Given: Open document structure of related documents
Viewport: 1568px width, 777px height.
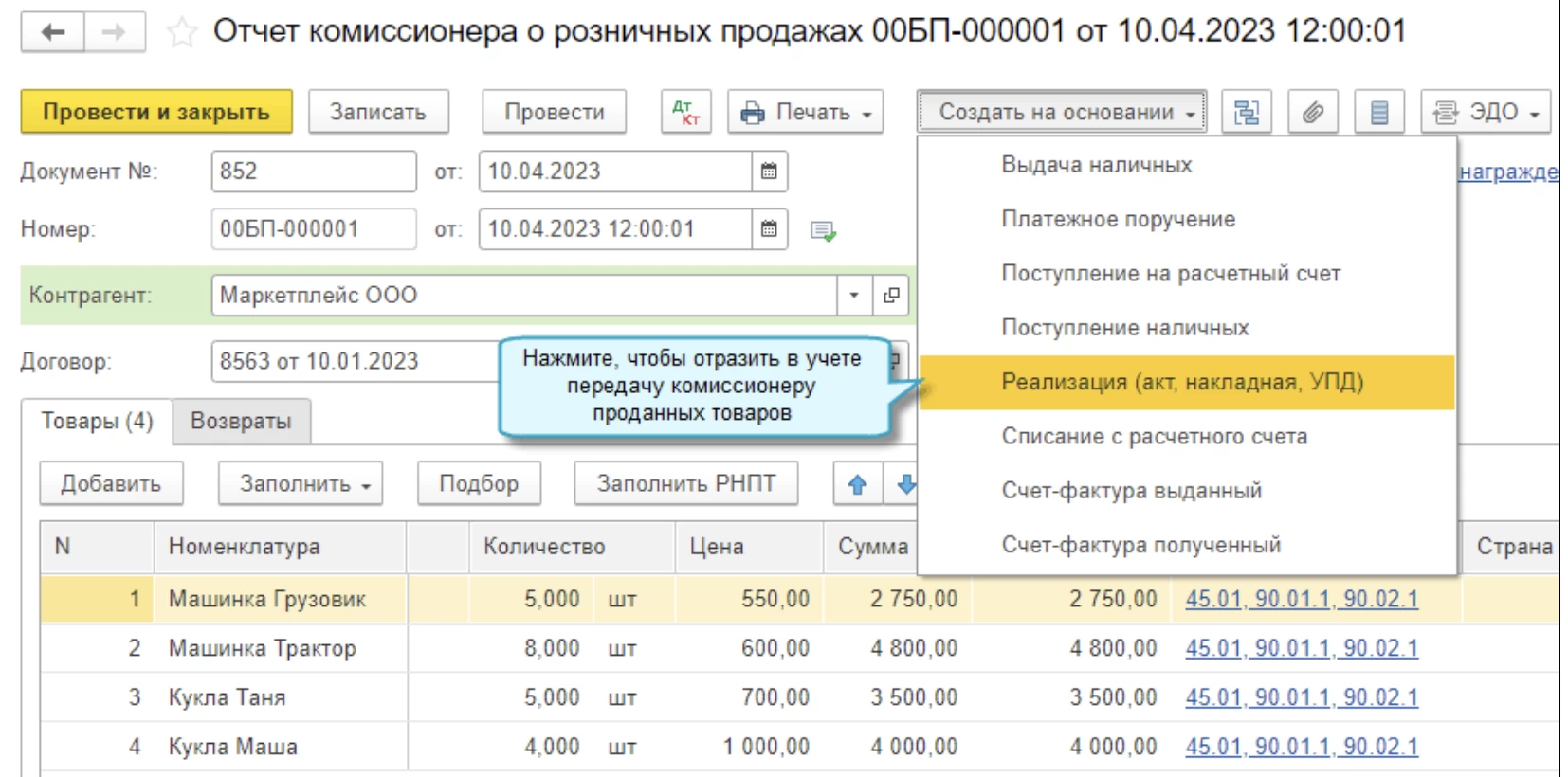Looking at the screenshot, I should [1246, 112].
